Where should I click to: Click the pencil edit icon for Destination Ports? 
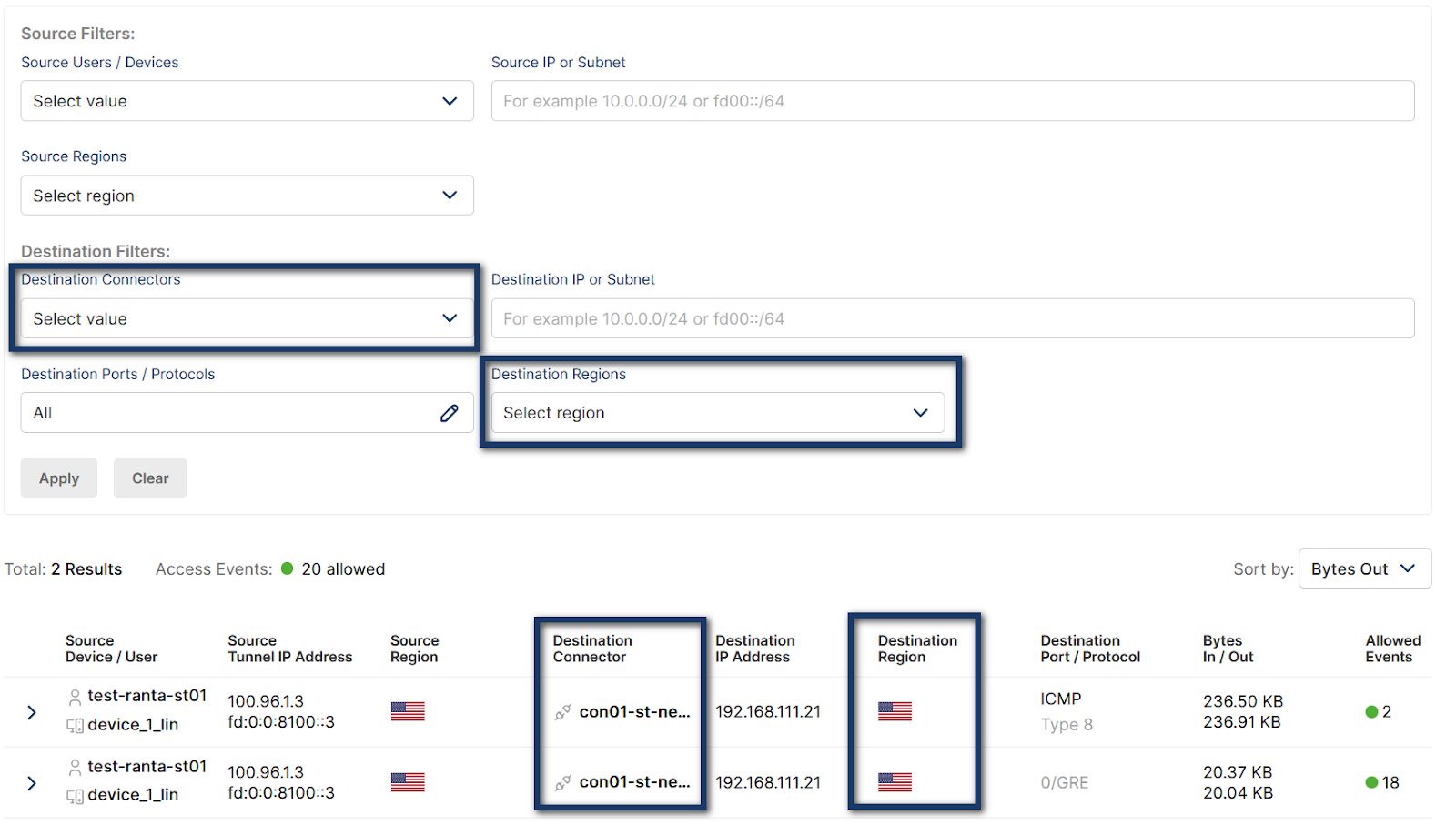449,413
